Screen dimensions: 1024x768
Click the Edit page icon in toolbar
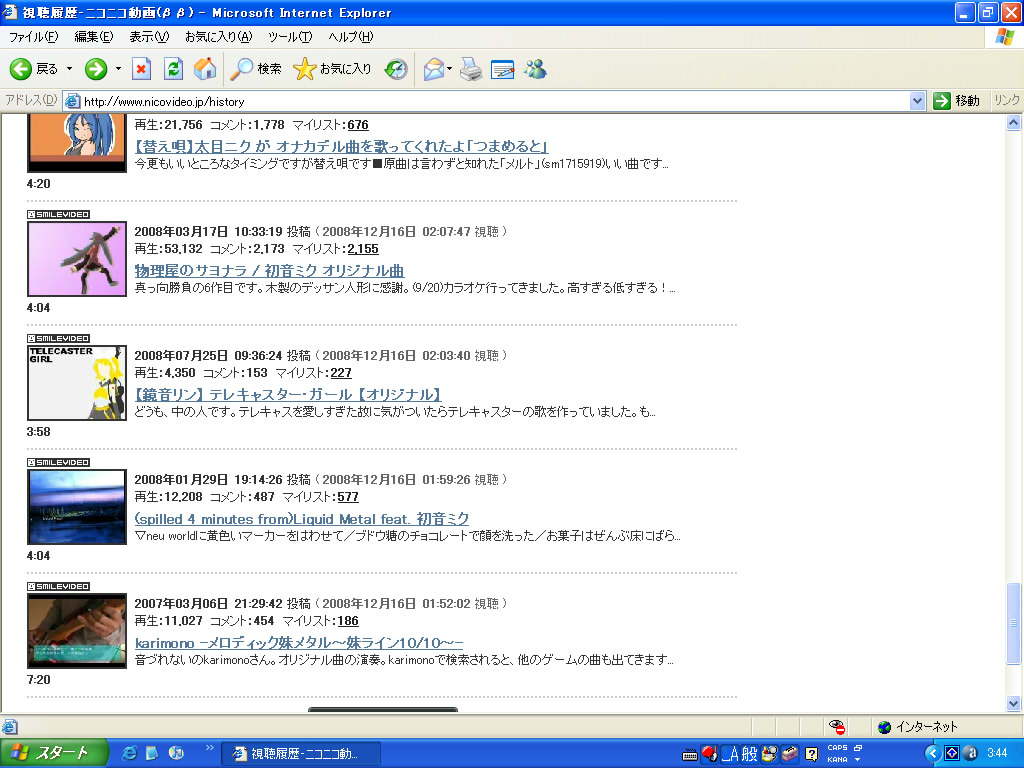click(502, 69)
